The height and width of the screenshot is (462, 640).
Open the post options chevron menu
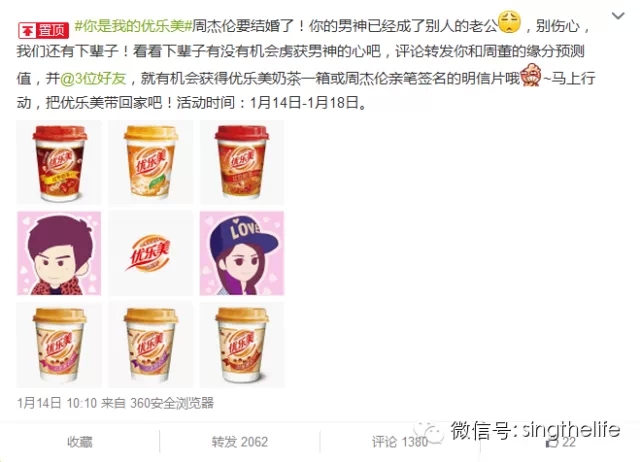618,16
